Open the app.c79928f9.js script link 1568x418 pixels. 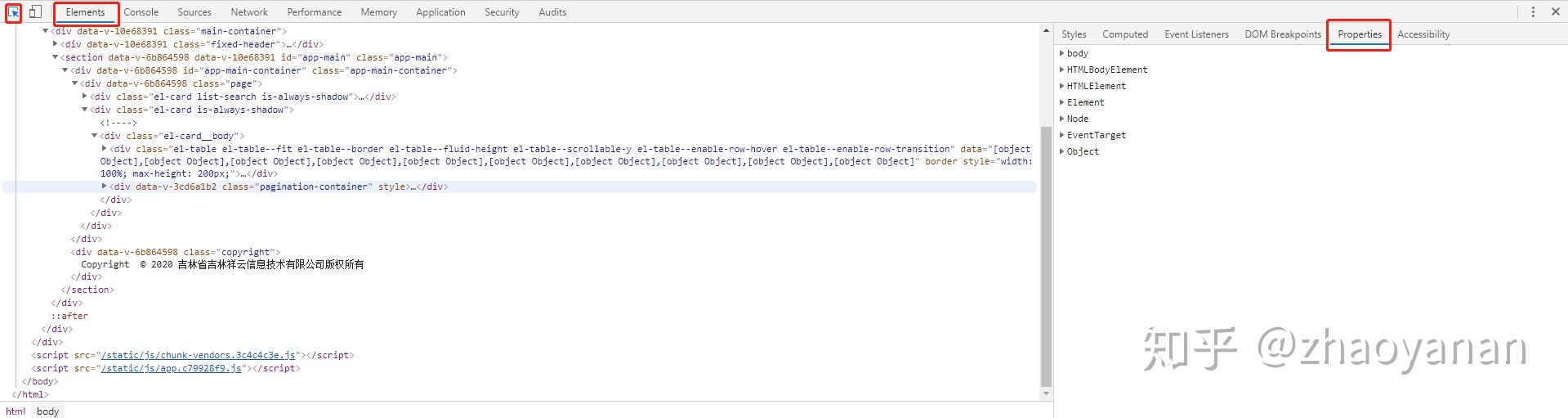(172, 368)
